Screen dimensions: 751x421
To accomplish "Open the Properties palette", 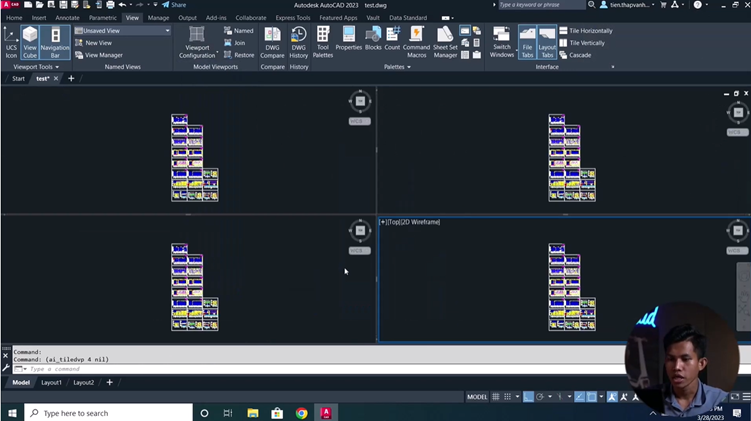I will pyautogui.click(x=349, y=38).
